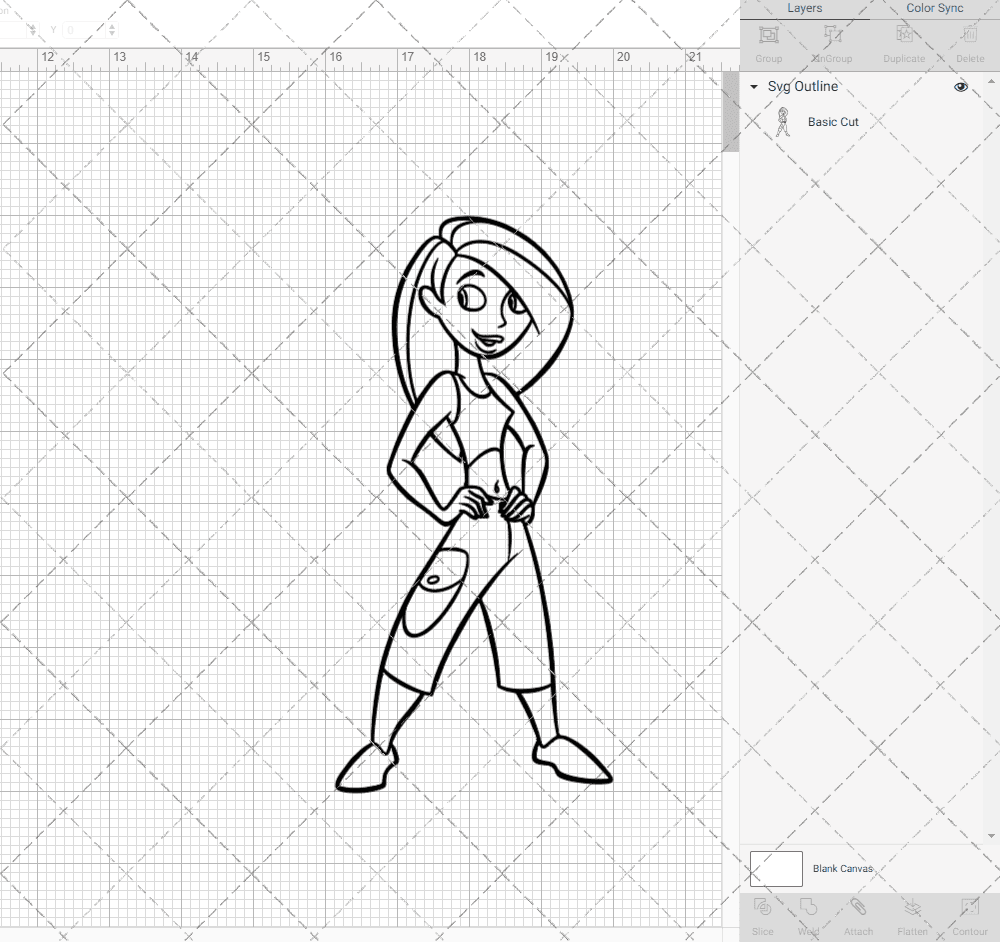Click the canvas vertical scrollbar
This screenshot has height=942, width=1000.
point(731,110)
